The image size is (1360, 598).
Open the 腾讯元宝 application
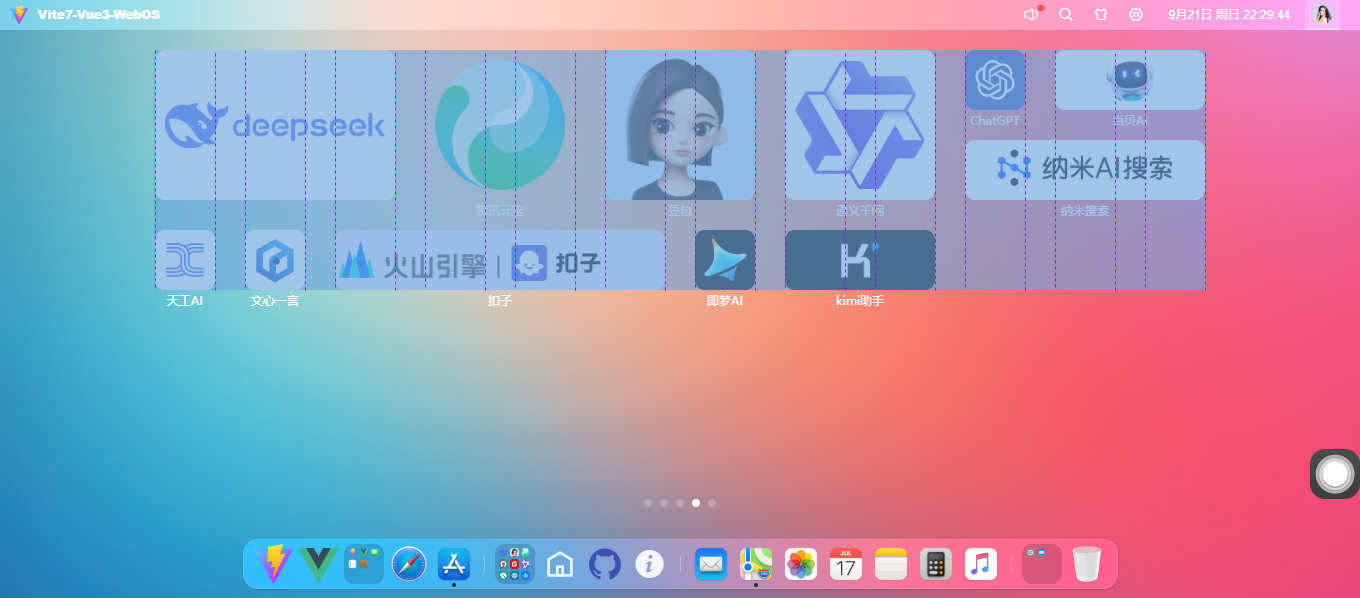tap(500, 125)
